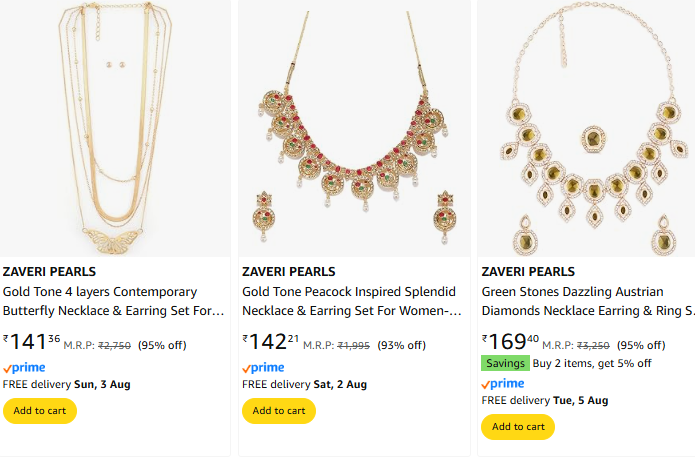
Task: Click Prime logo under Peacock Necklace
Action: tap(263, 368)
